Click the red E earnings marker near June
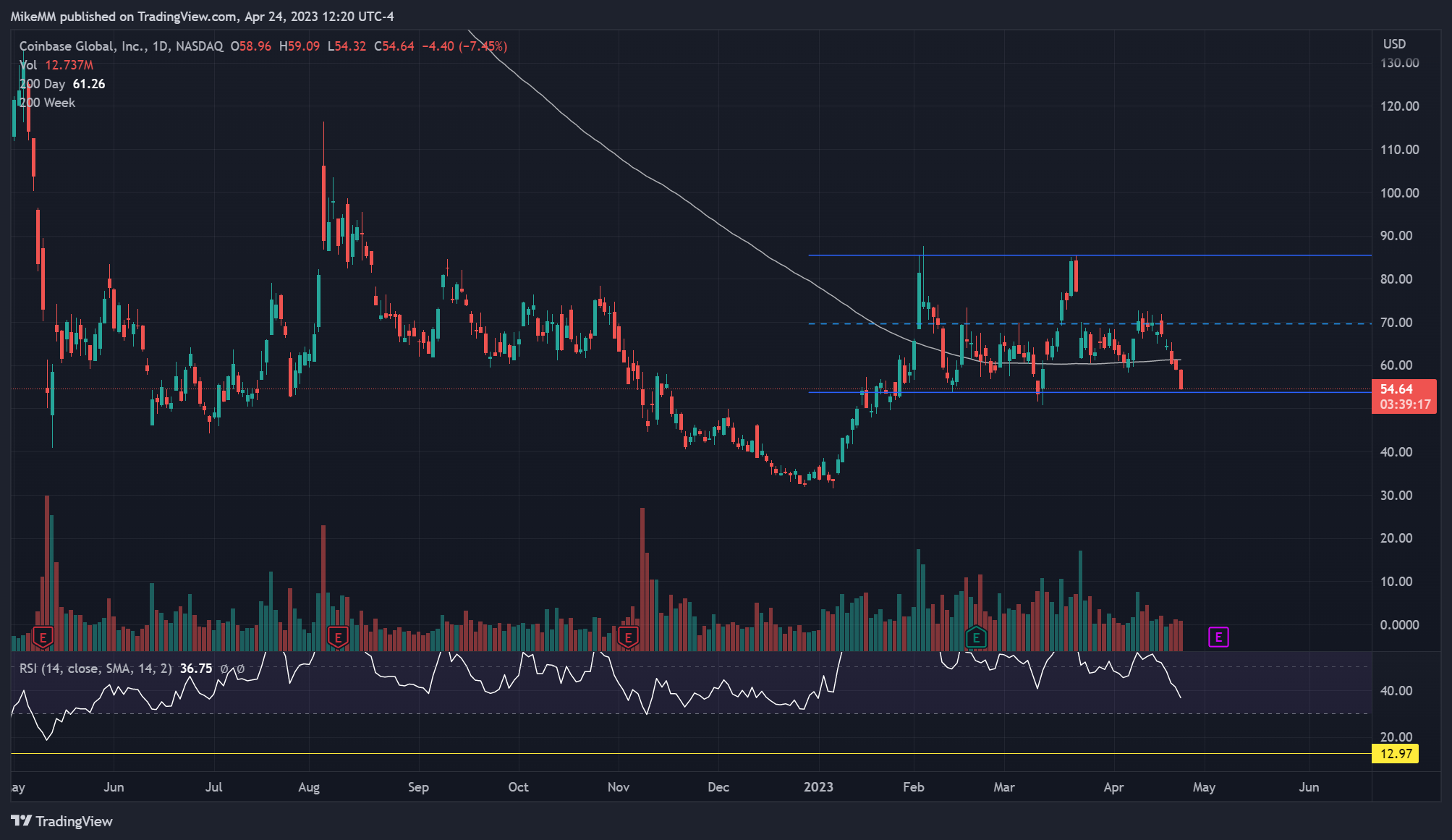 click(43, 637)
